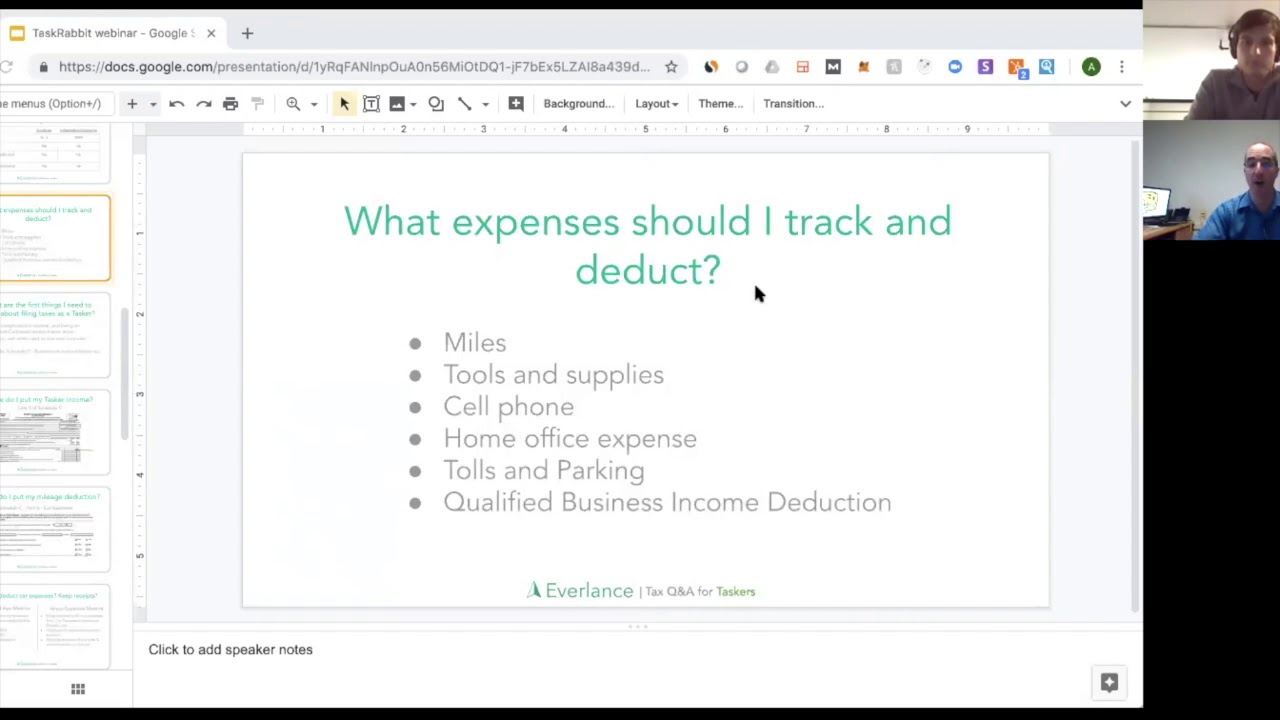Click the site lock security icon
The image size is (1280, 720).
tap(43, 67)
